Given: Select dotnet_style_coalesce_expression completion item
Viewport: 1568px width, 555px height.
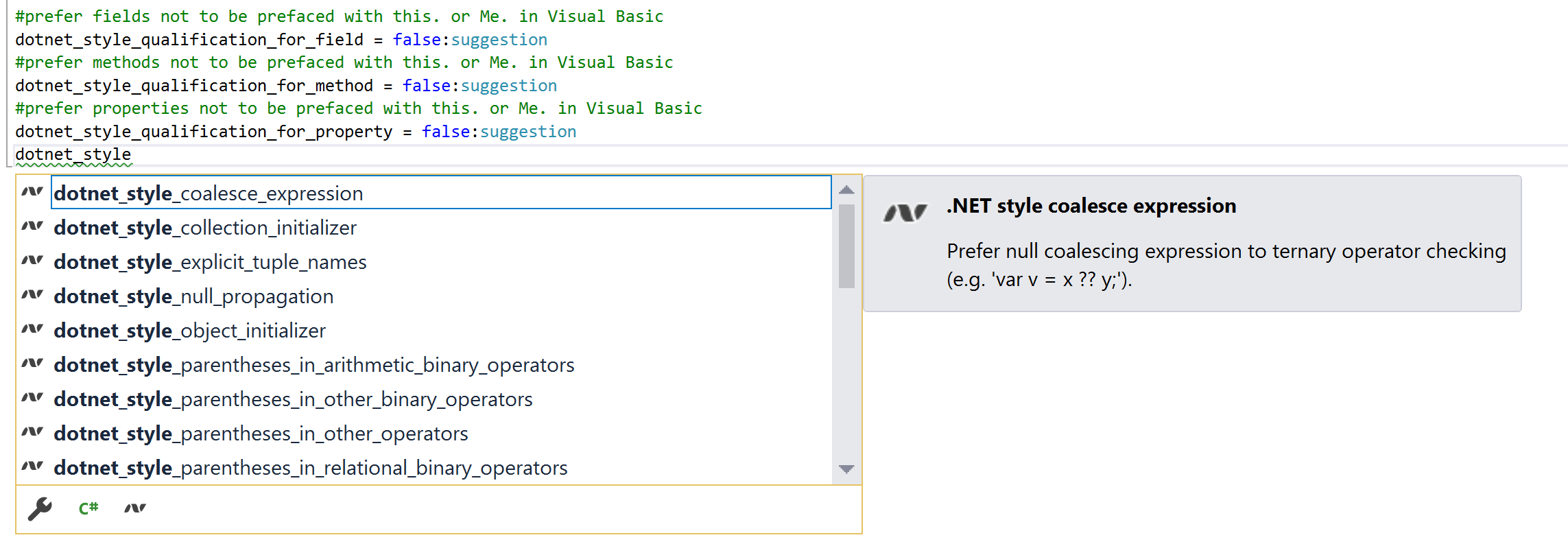Looking at the screenshot, I should point(442,193).
